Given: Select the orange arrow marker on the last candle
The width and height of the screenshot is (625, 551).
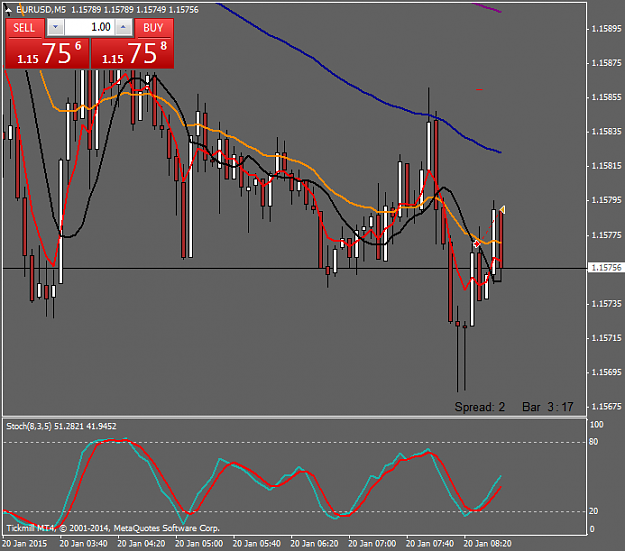Looking at the screenshot, I should pos(502,210).
